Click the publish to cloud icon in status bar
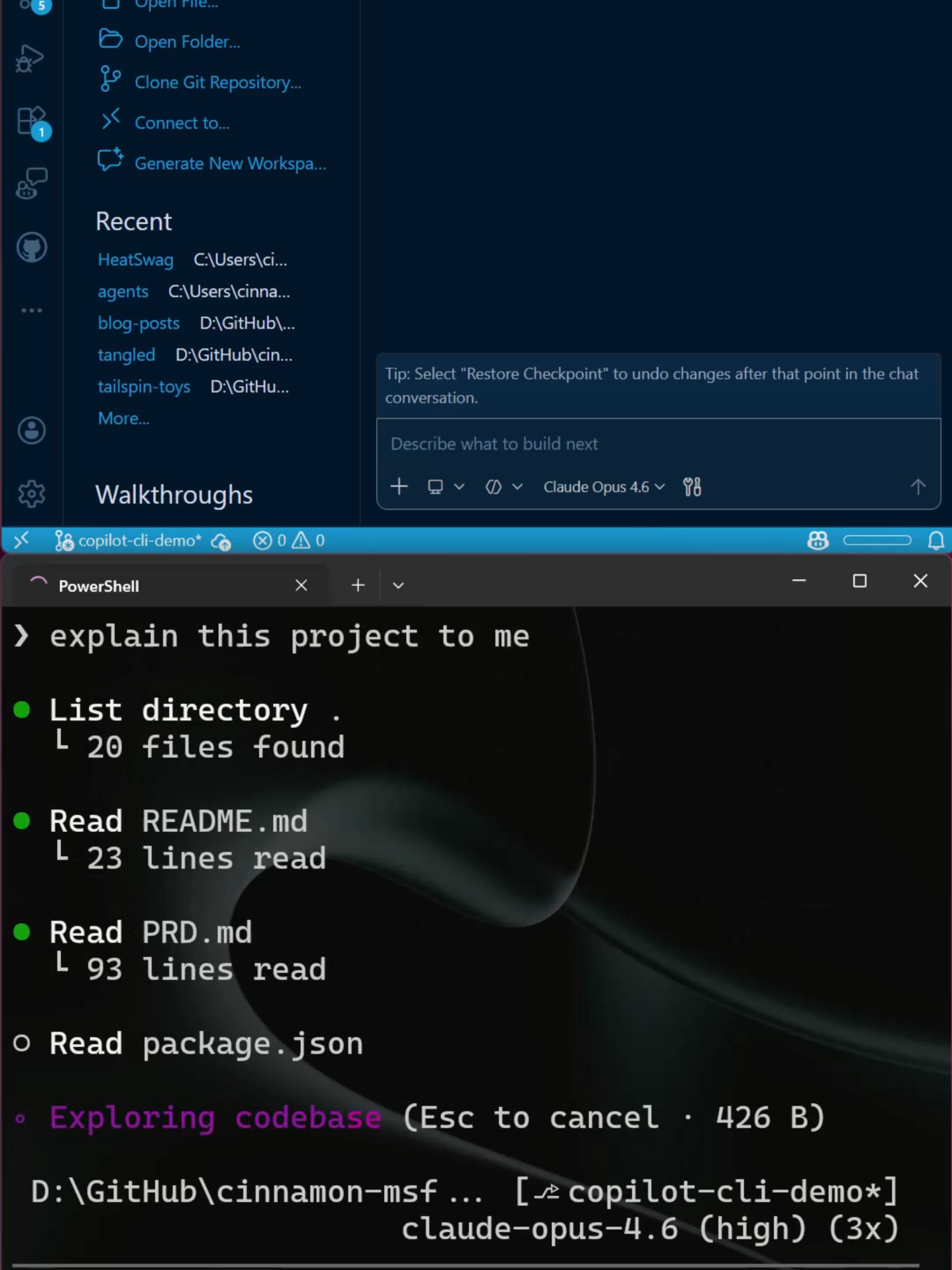This screenshot has width=952, height=1270. pos(221,542)
